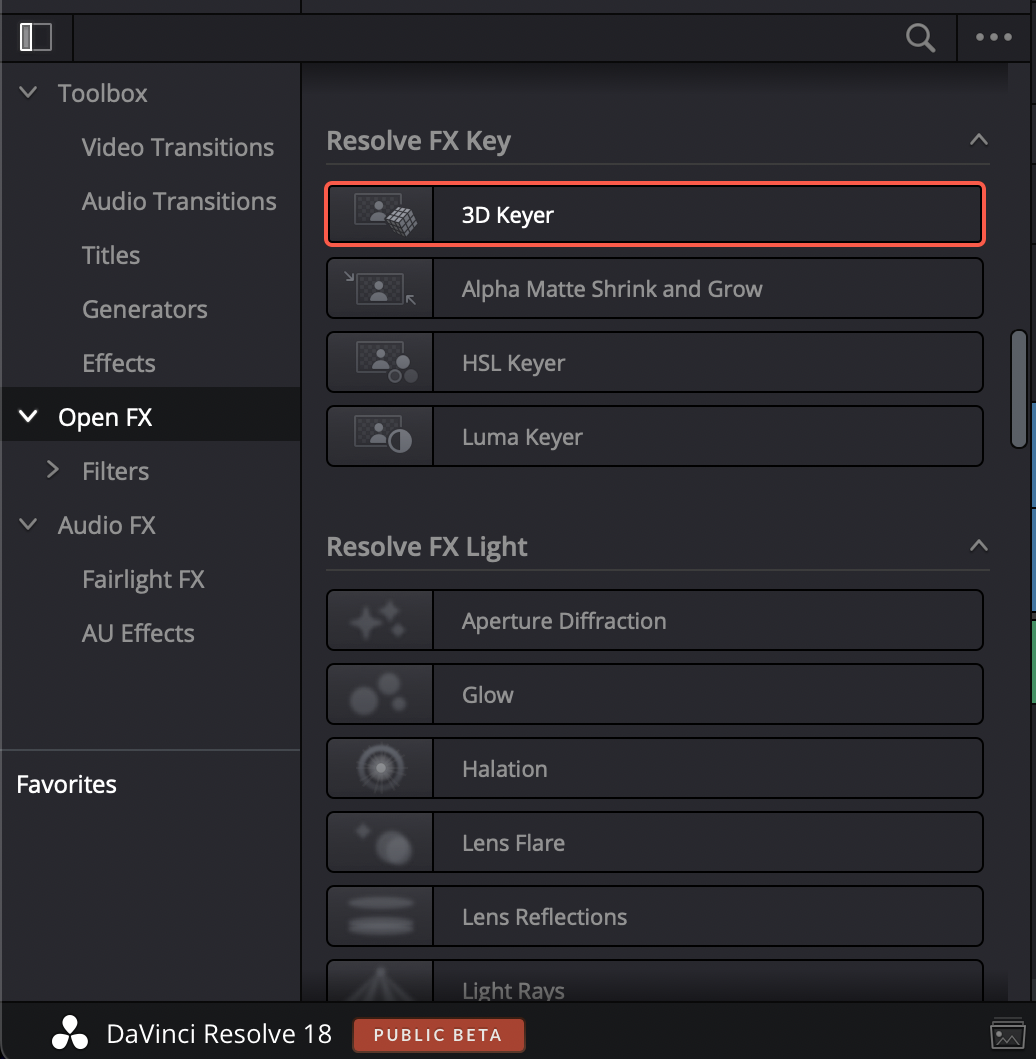Open AU Effects list
The image size is (1036, 1059).
(x=138, y=634)
